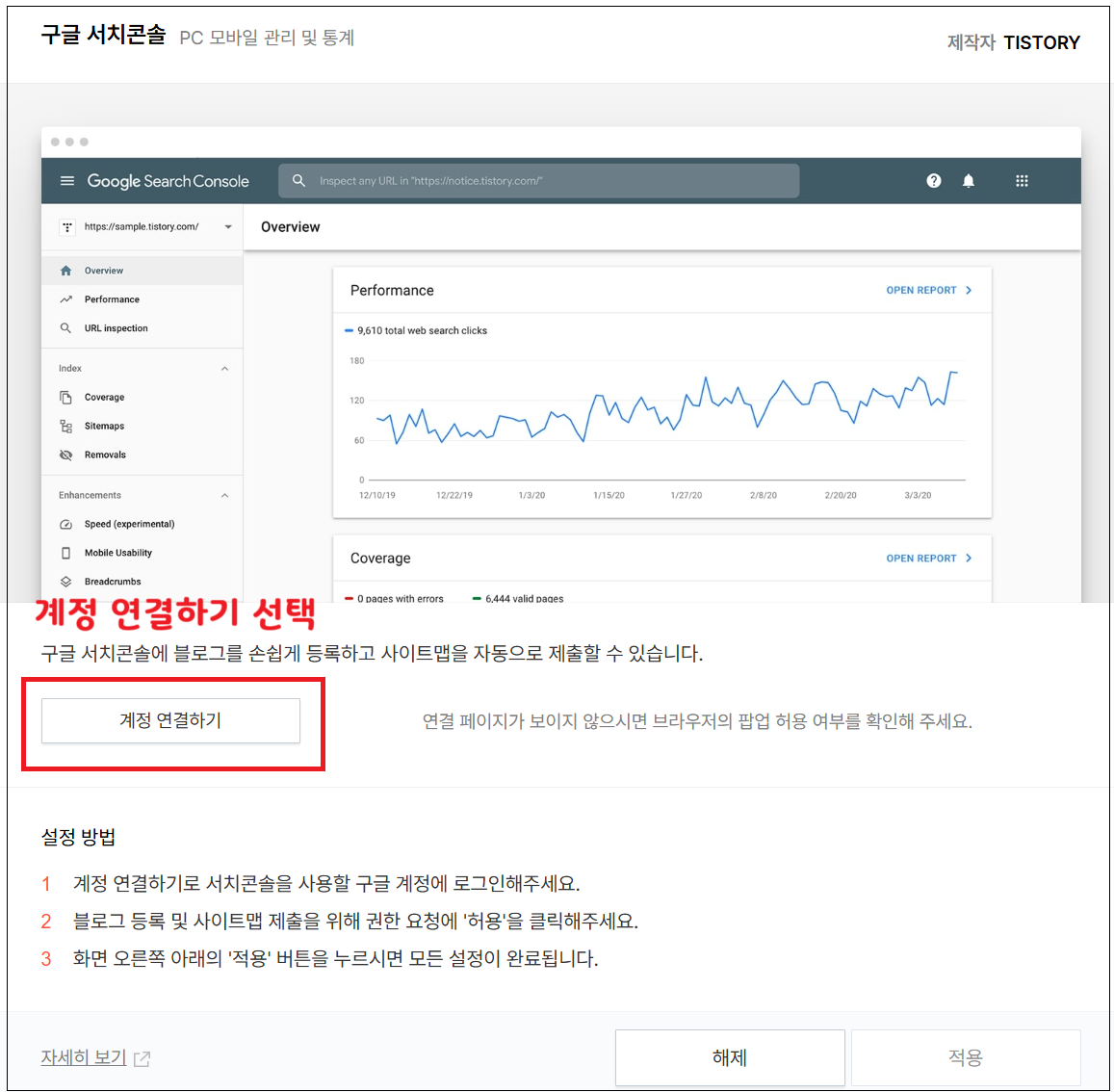Screen dimensions: 1114x1092
Task: Click the external link icon beside 자세히 보기
Action: pyautogui.click(x=142, y=1058)
